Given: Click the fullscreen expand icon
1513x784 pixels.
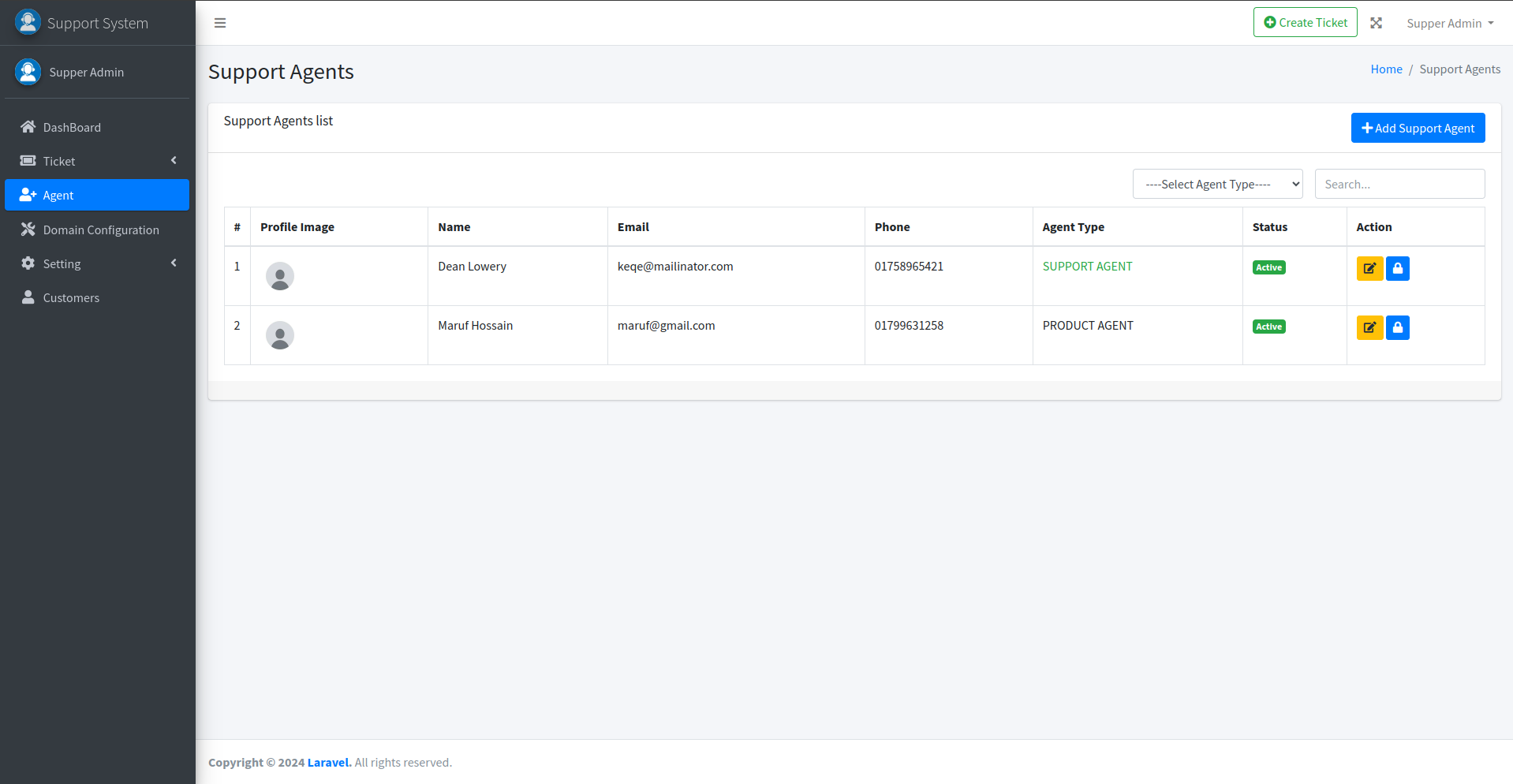Looking at the screenshot, I should (1376, 23).
